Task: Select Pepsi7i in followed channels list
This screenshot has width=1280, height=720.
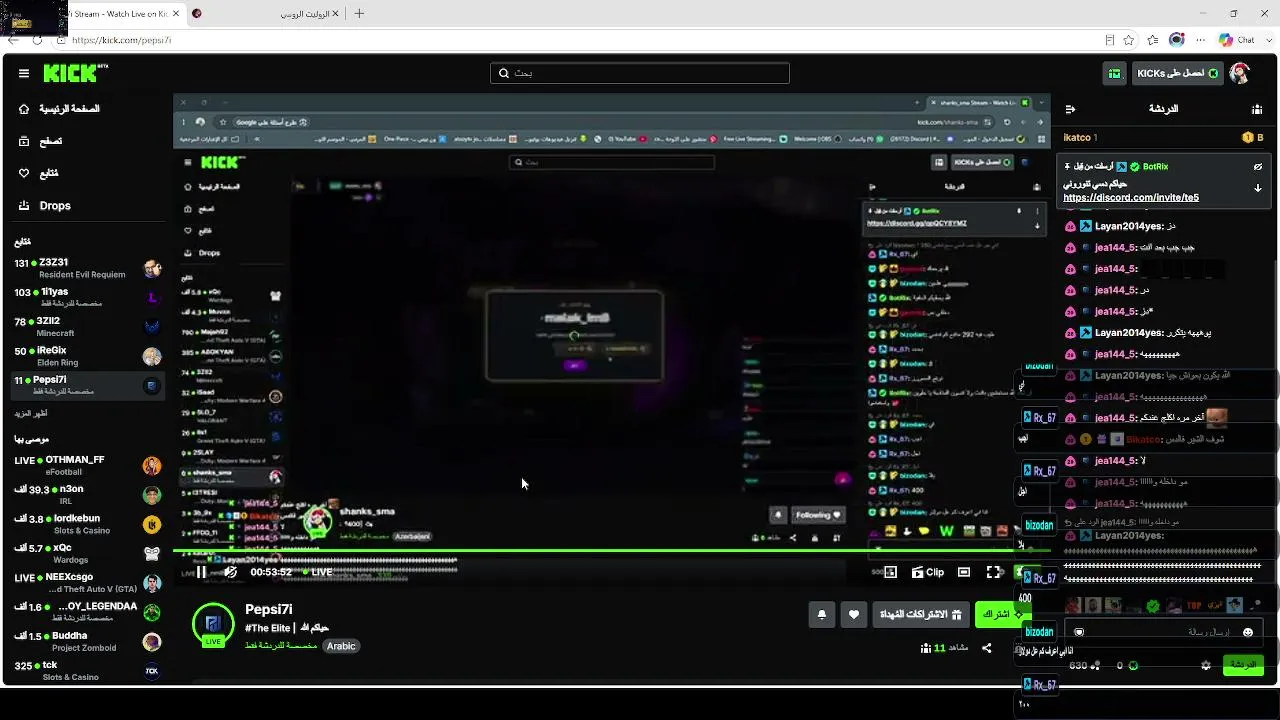Action: pyautogui.click(x=88, y=385)
